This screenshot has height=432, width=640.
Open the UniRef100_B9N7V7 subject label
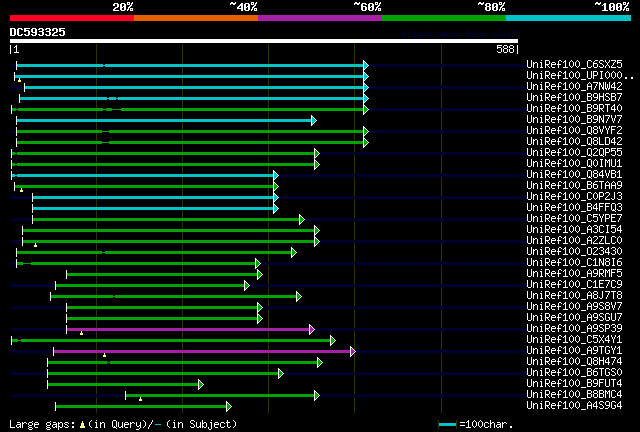click(x=574, y=119)
